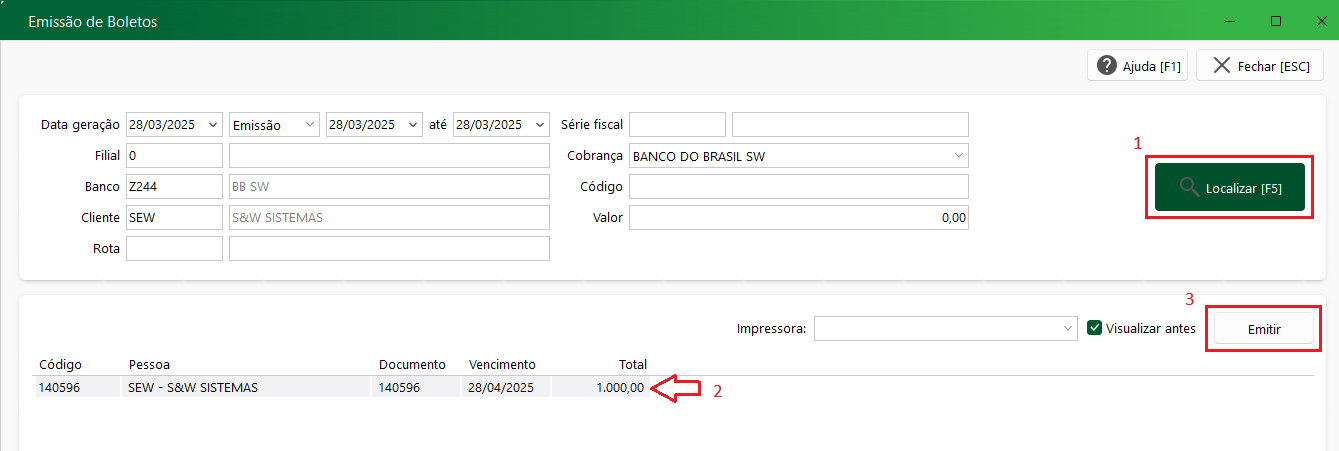Open the Cobrança dropdown list

(958, 156)
